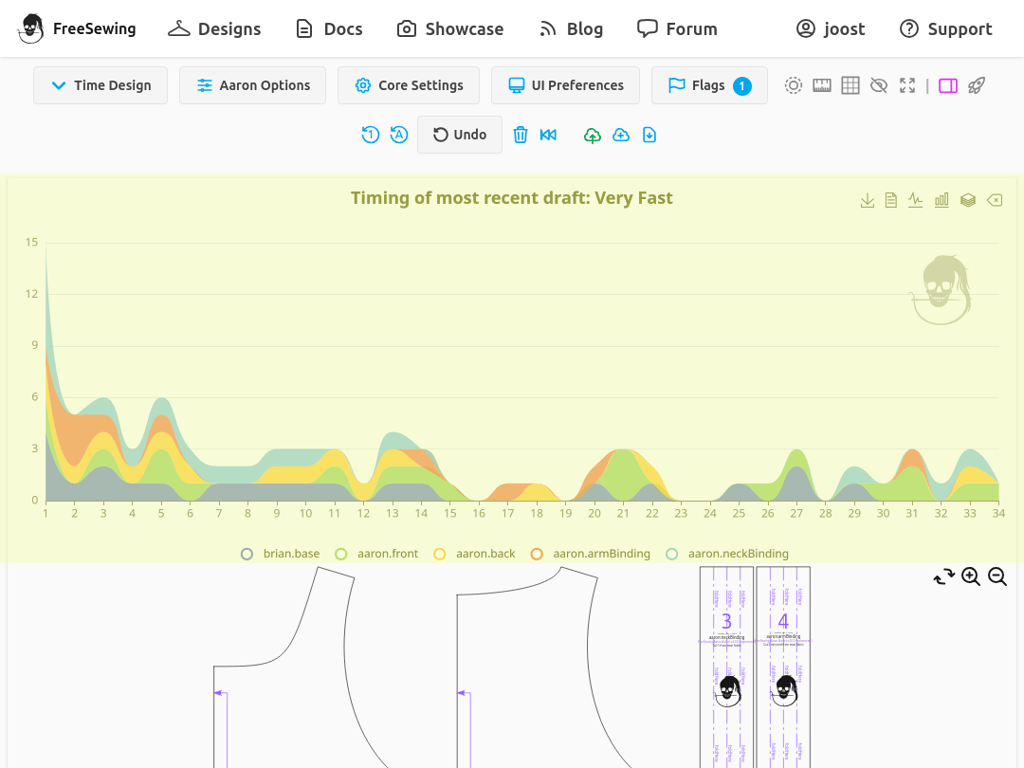Open the Forum link

[677, 29]
